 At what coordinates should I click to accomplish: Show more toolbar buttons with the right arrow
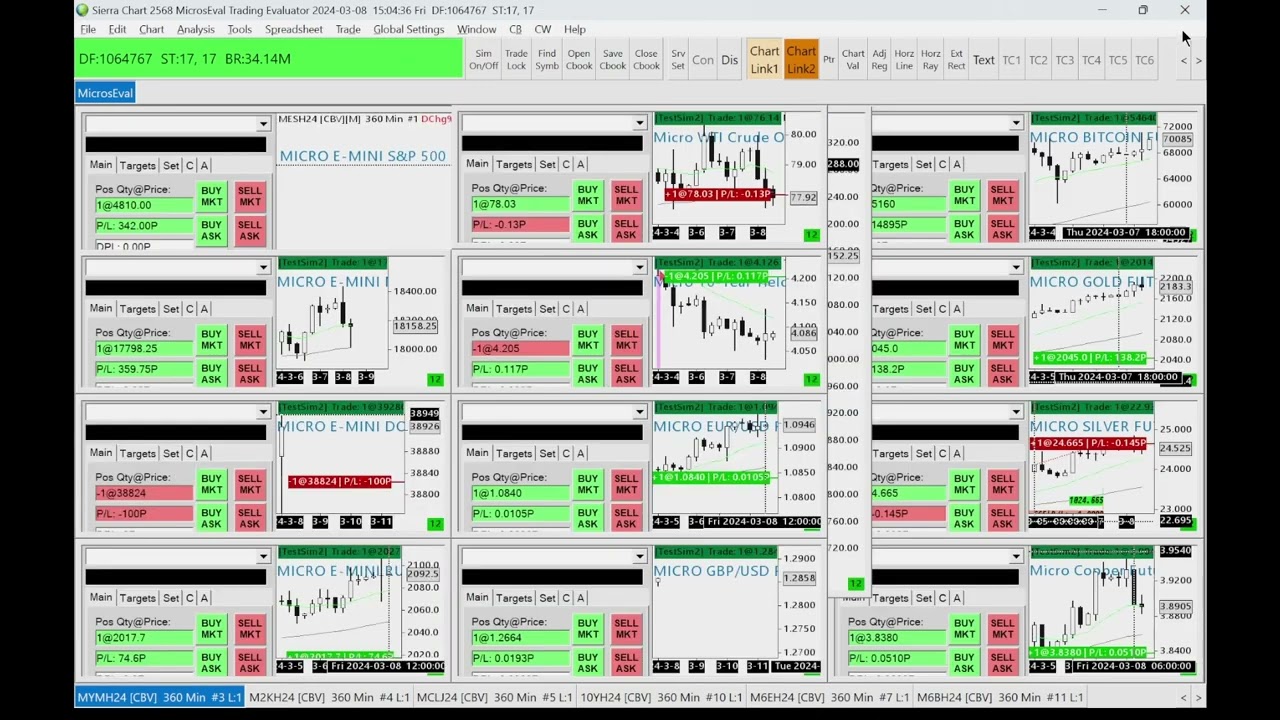click(1198, 60)
